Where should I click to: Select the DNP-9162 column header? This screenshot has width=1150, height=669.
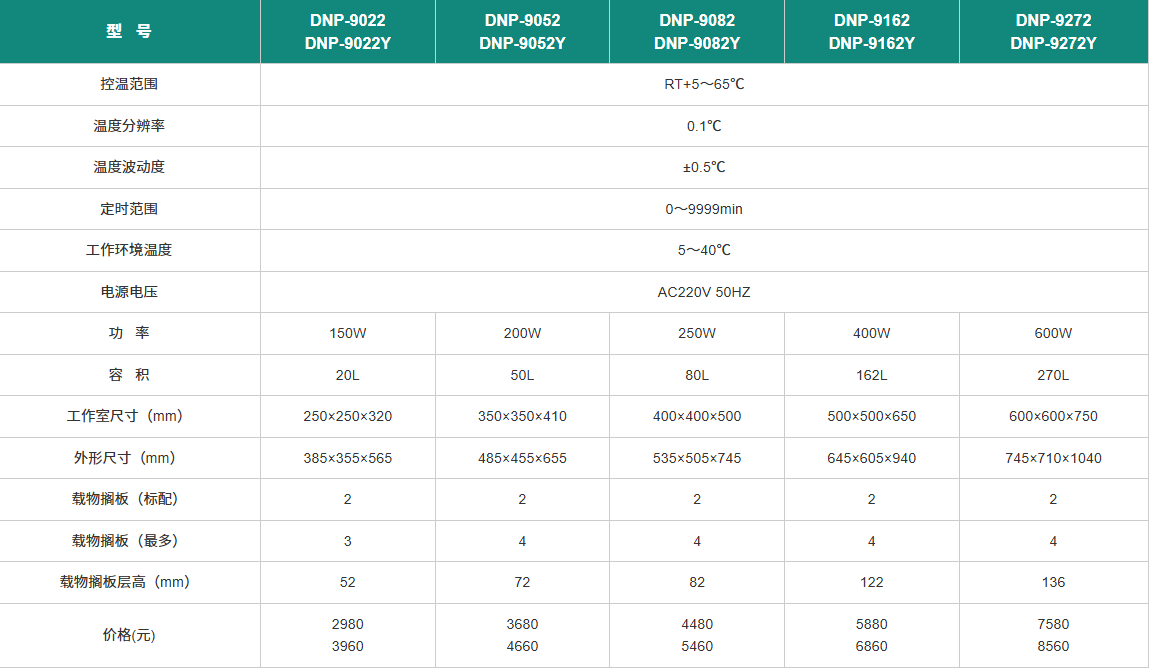point(871,31)
